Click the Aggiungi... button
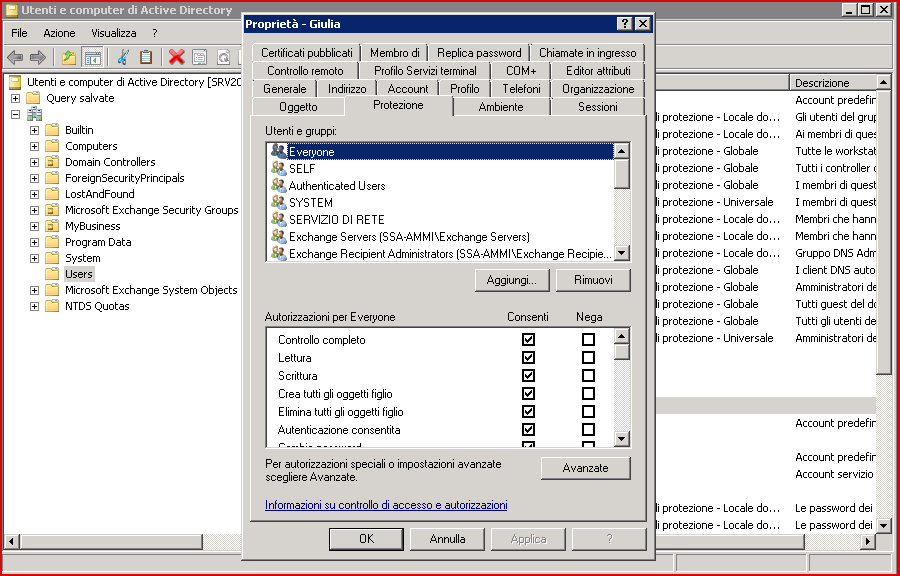 511,280
